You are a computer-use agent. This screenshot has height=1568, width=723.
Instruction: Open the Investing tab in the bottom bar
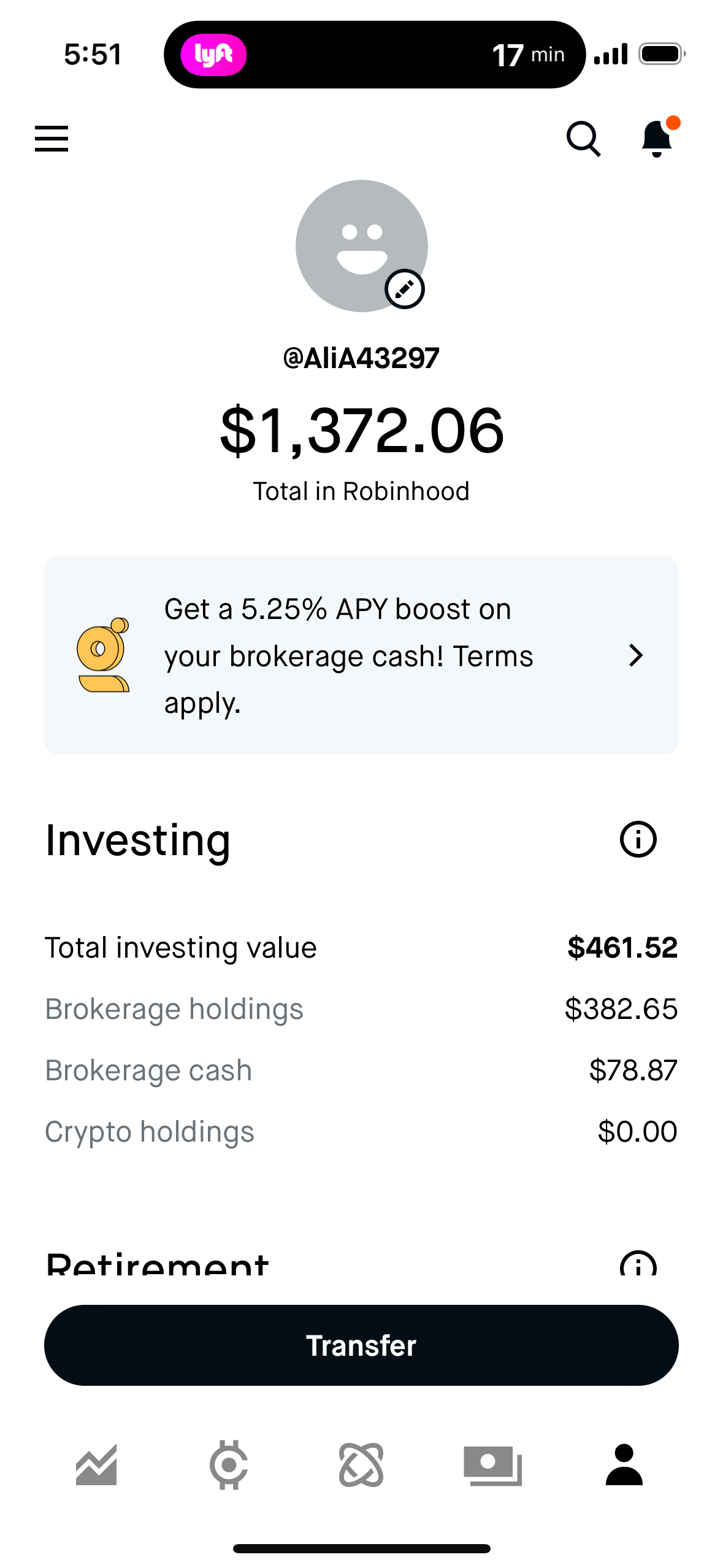pyautogui.click(x=96, y=1463)
